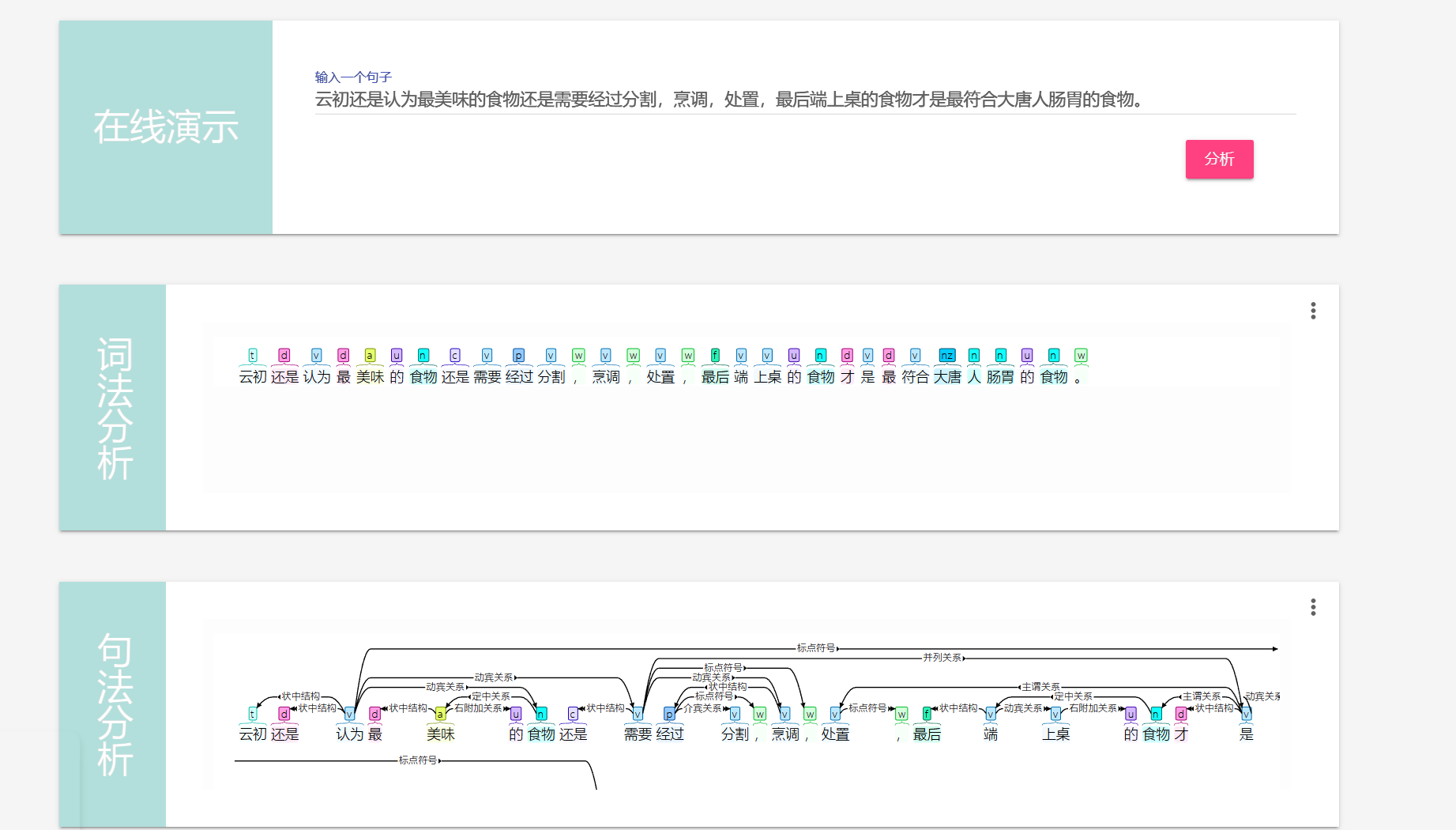
Task: Focus the sentence input field
Action: [x=805, y=100]
